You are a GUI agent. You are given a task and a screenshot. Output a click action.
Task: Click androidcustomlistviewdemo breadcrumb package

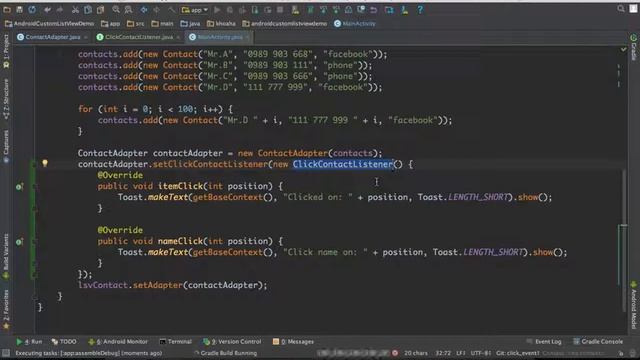285,24
